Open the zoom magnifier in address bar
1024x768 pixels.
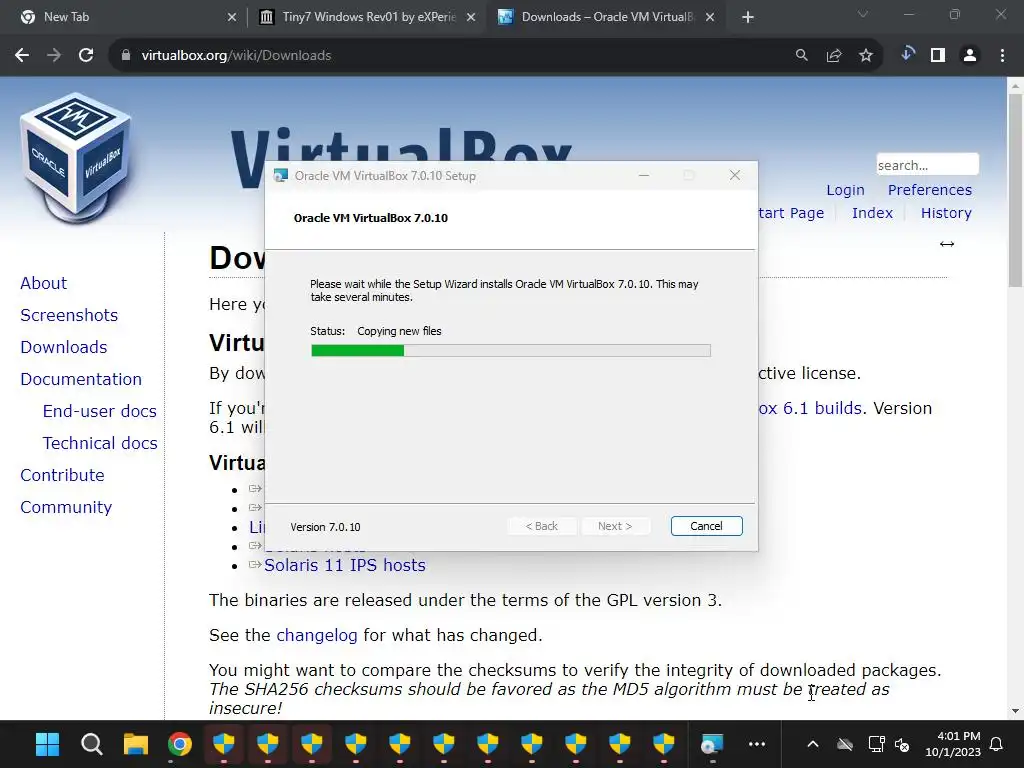point(801,56)
